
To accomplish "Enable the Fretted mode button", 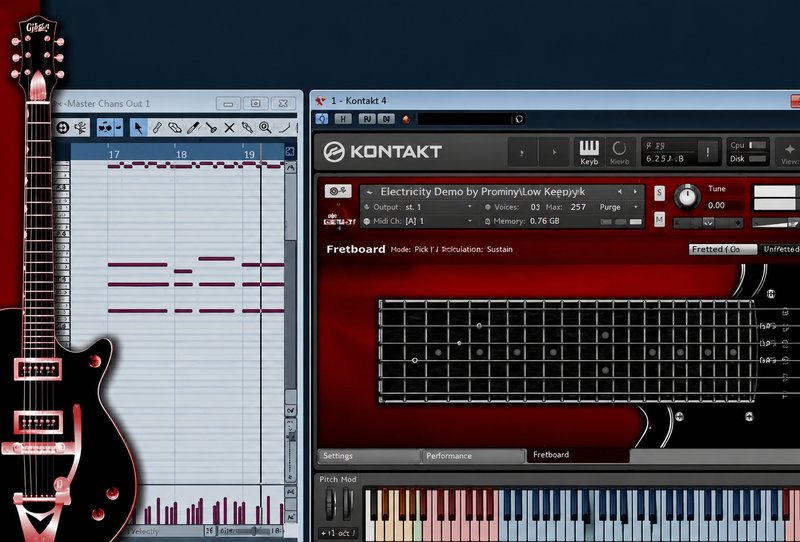I will (x=722, y=249).
